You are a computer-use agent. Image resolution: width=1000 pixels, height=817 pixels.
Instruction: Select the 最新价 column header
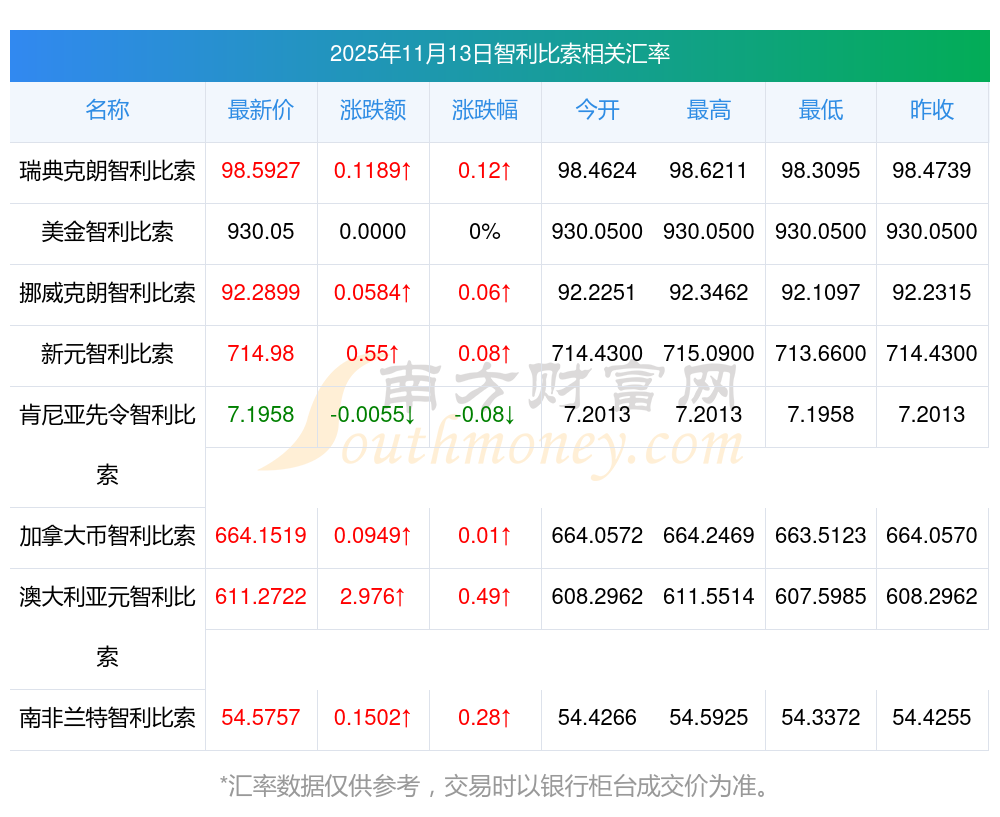[x=261, y=110]
